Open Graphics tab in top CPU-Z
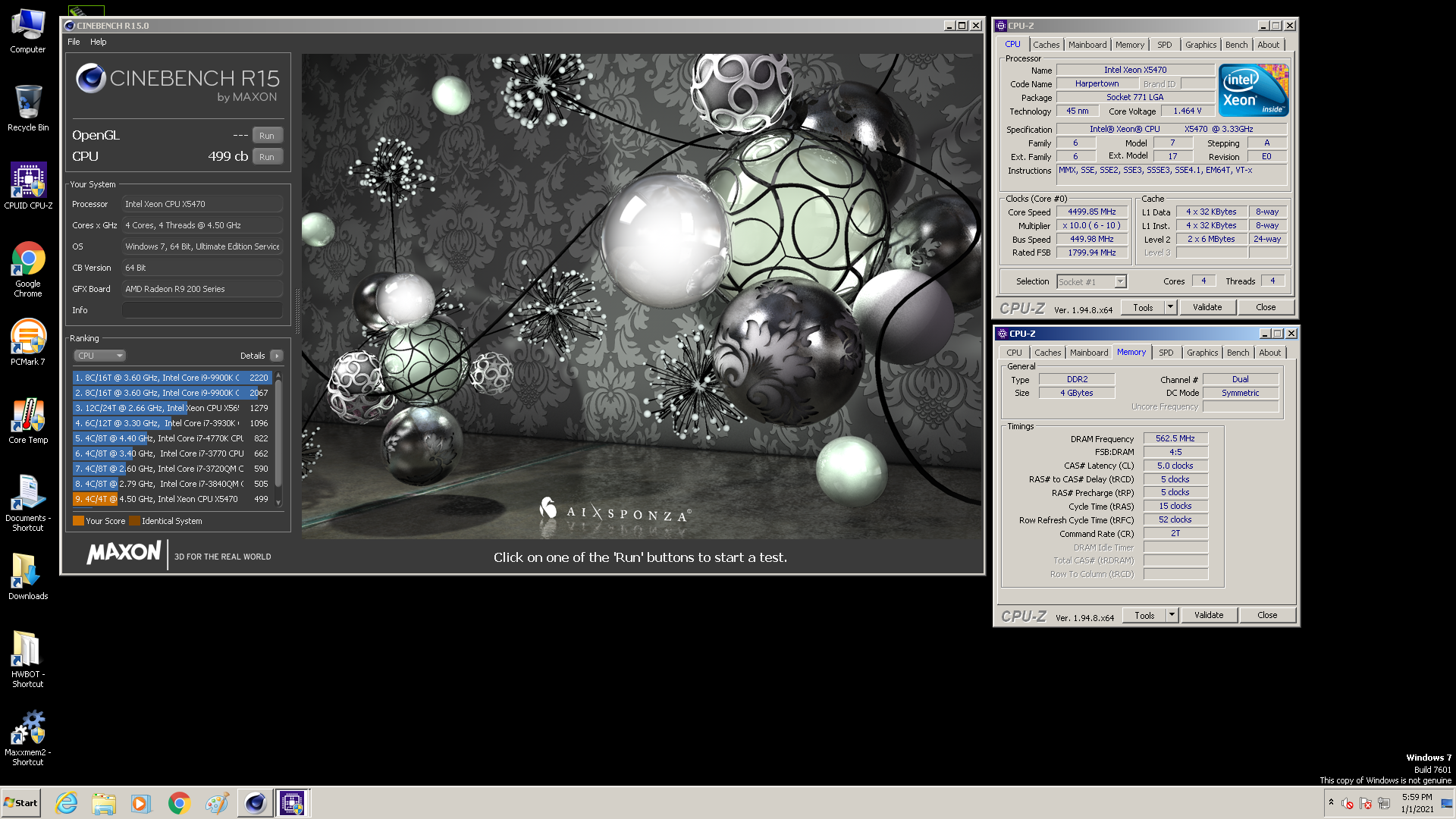 (1201, 45)
